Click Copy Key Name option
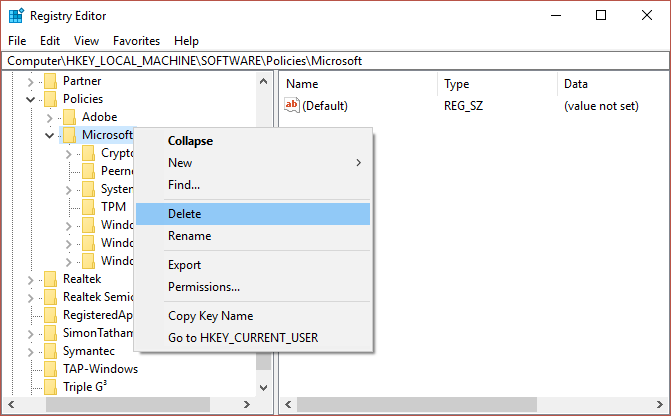This screenshot has width=671, height=416. [x=210, y=316]
